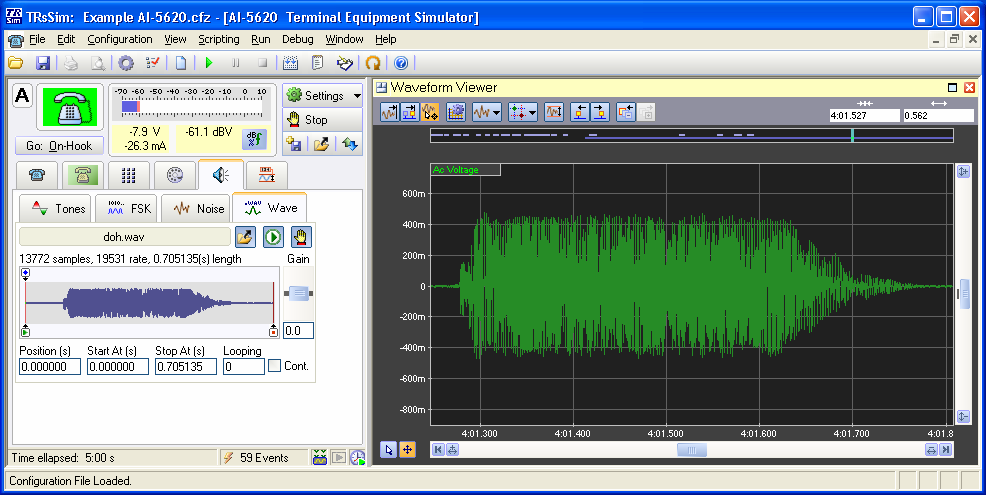Click the green telephone line status icon

[x=70, y=109]
